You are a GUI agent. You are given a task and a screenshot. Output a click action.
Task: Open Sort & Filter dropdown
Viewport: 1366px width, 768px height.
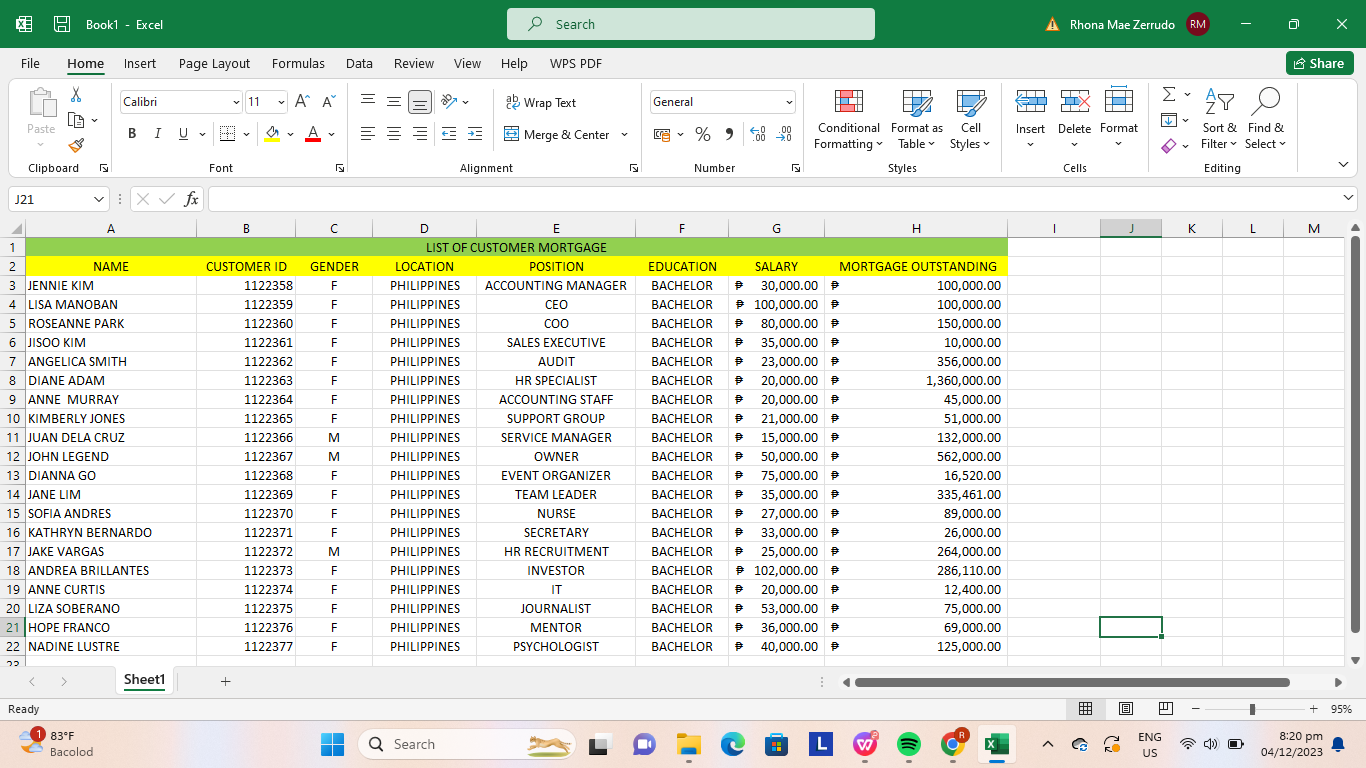[x=1219, y=120]
